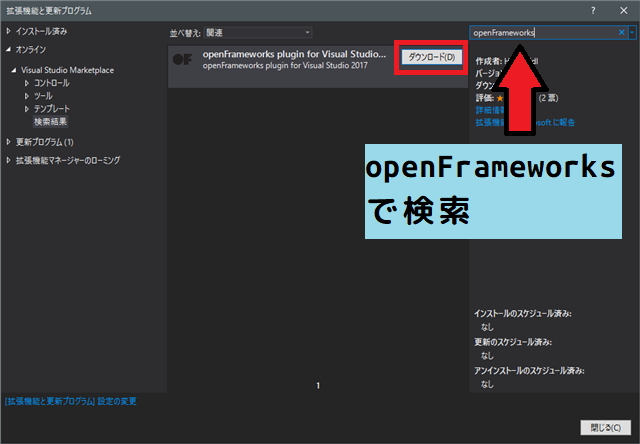640x444 pixels.
Task: Clear the search box with X icon
Action: coord(622,32)
